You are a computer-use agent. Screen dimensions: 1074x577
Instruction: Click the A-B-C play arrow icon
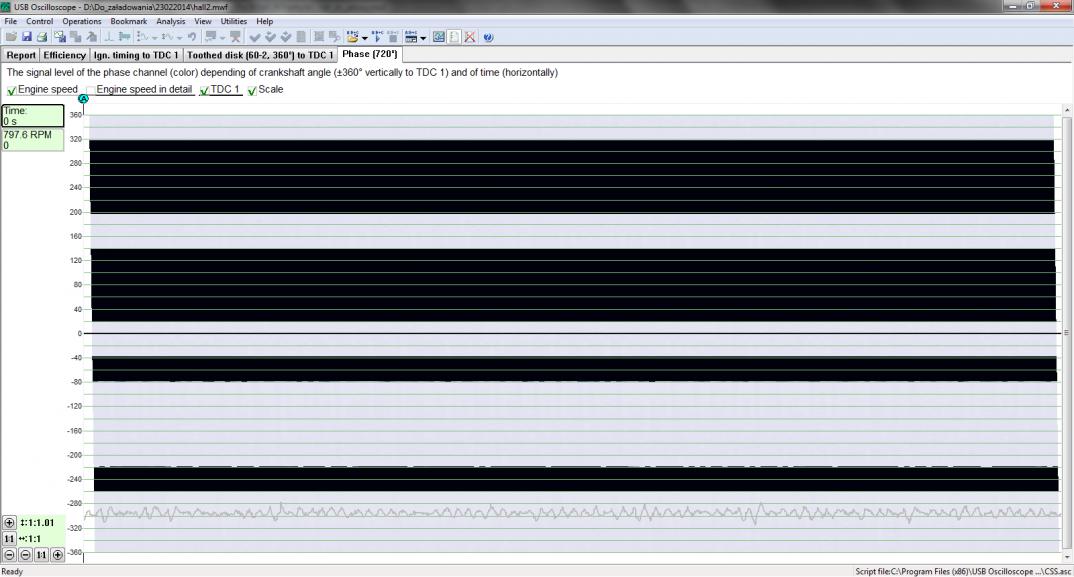coord(377,37)
